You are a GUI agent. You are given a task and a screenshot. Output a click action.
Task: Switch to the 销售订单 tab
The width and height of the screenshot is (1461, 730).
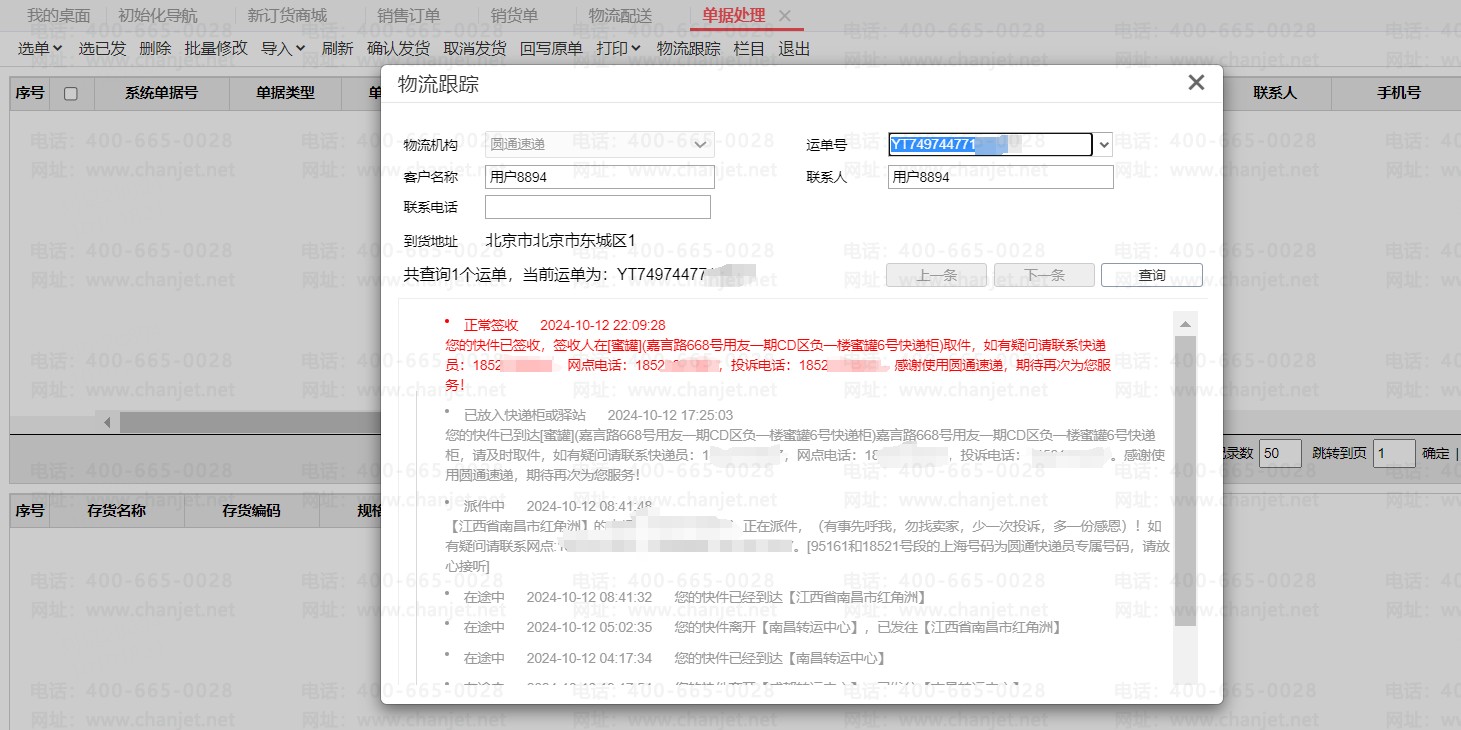point(408,16)
